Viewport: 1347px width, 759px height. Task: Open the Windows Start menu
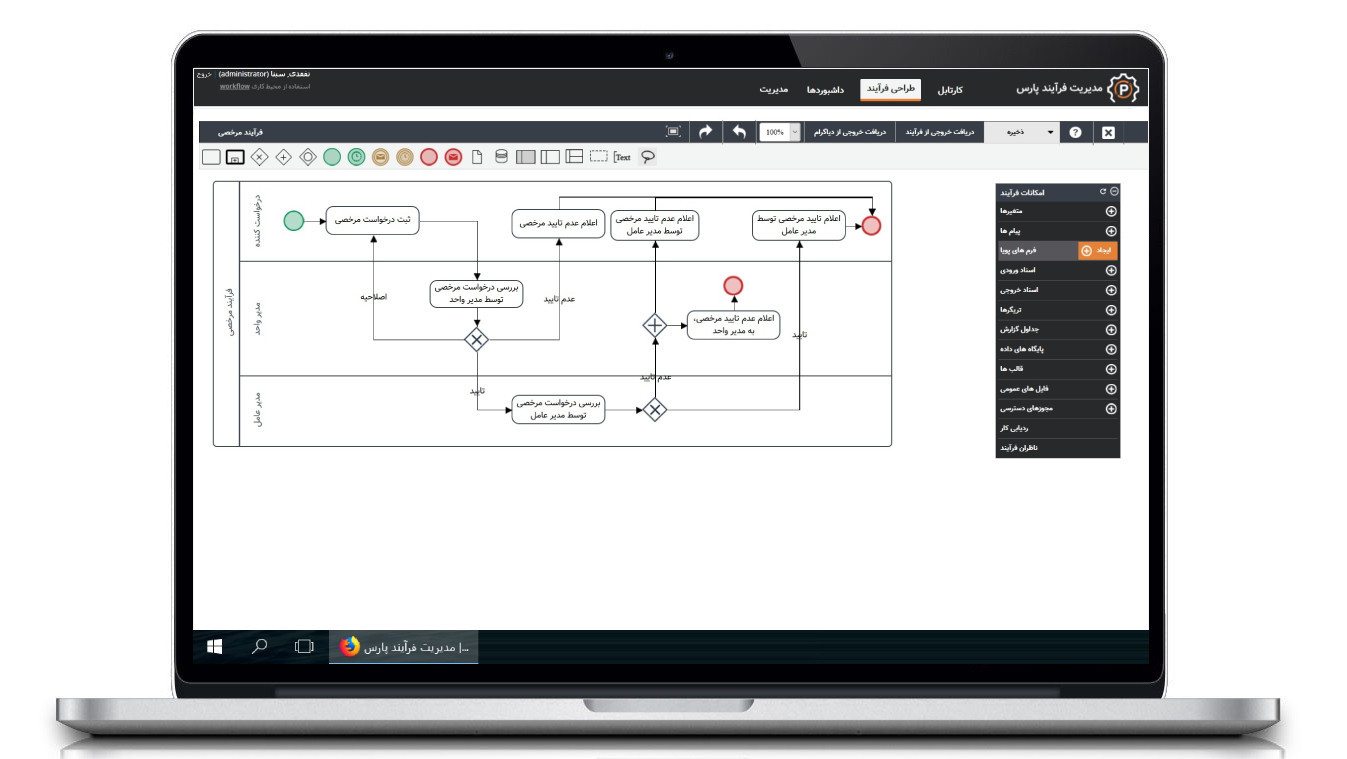point(214,647)
